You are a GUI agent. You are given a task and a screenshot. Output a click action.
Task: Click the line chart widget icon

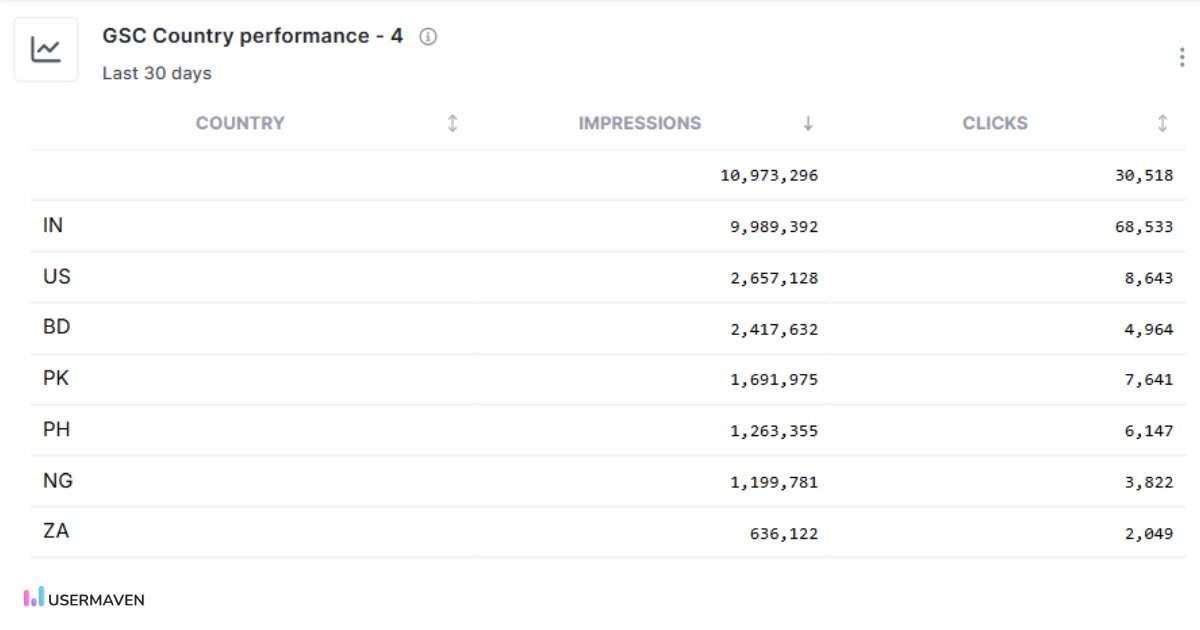(46, 47)
